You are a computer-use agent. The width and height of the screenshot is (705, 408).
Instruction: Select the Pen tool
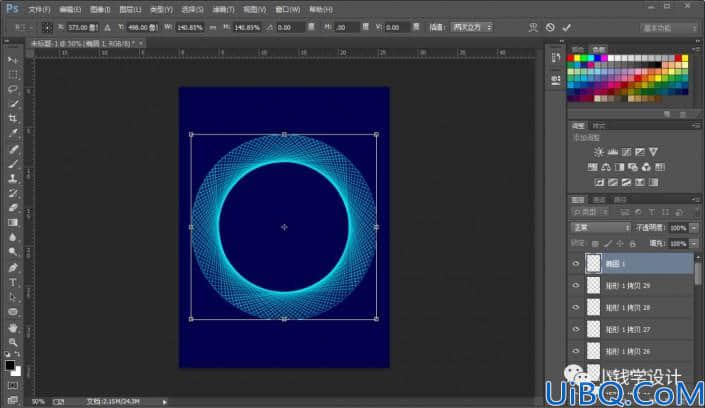(13, 268)
